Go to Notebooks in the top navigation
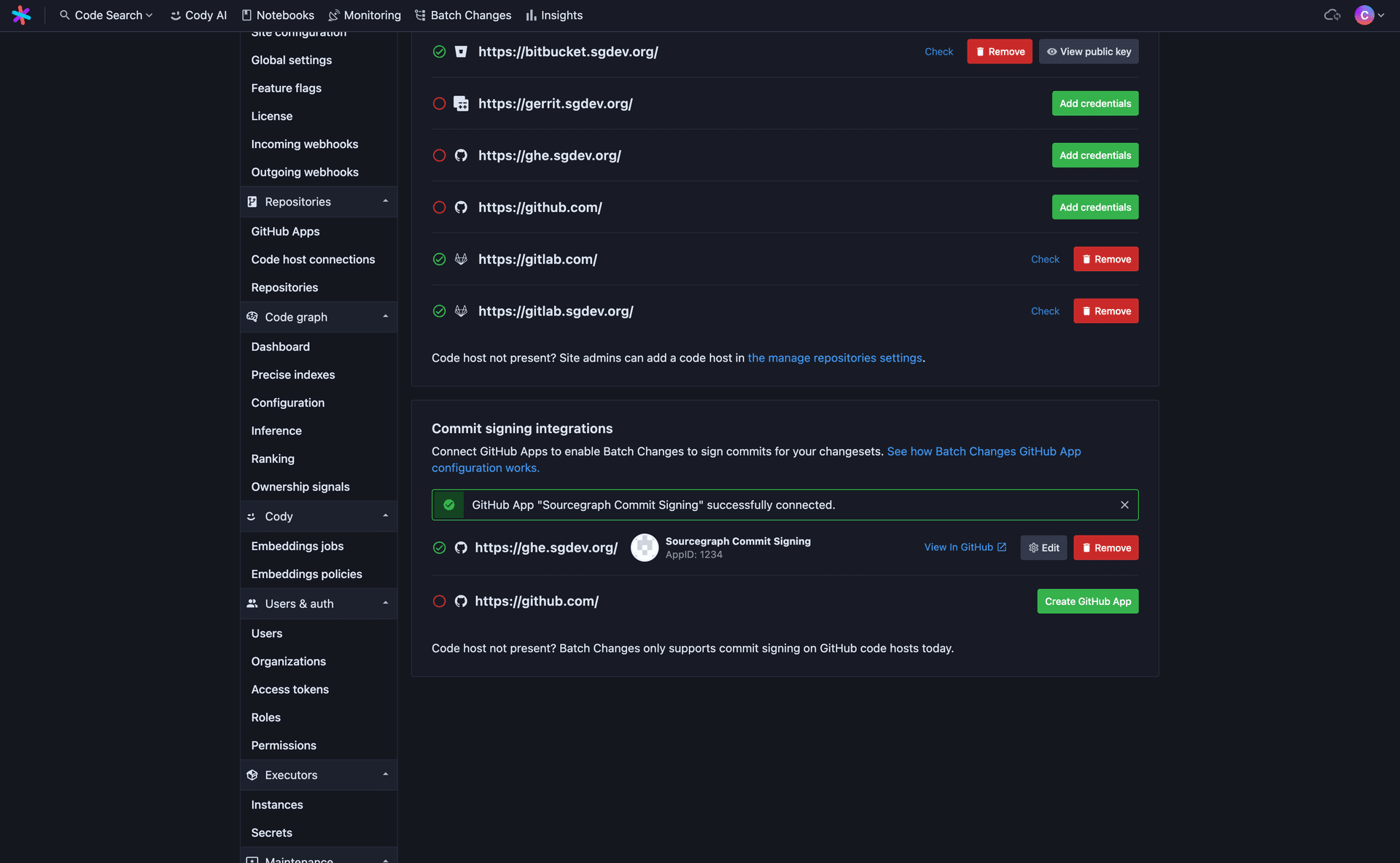 coord(278,15)
